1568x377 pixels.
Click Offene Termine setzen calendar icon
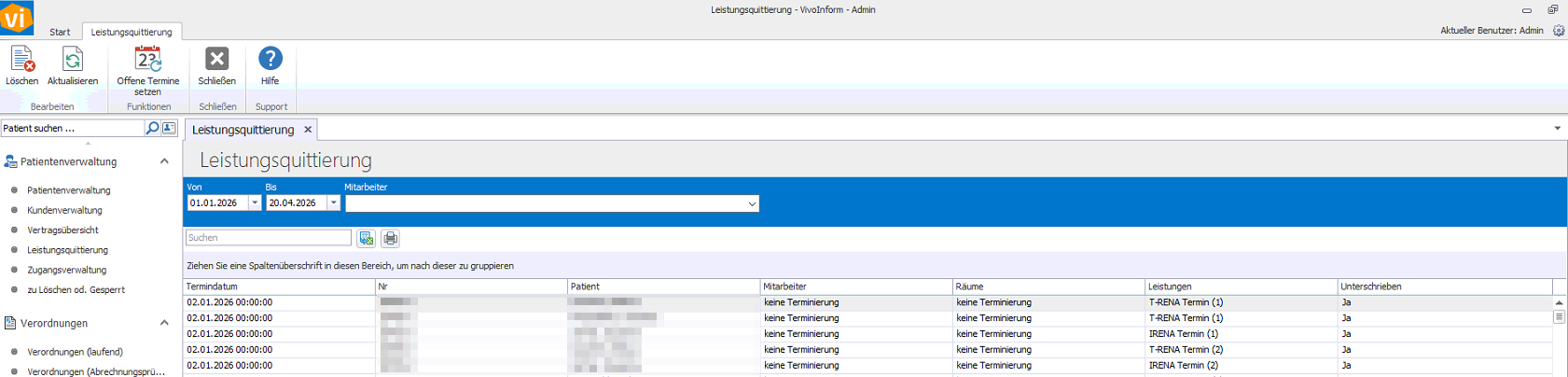coord(147,61)
